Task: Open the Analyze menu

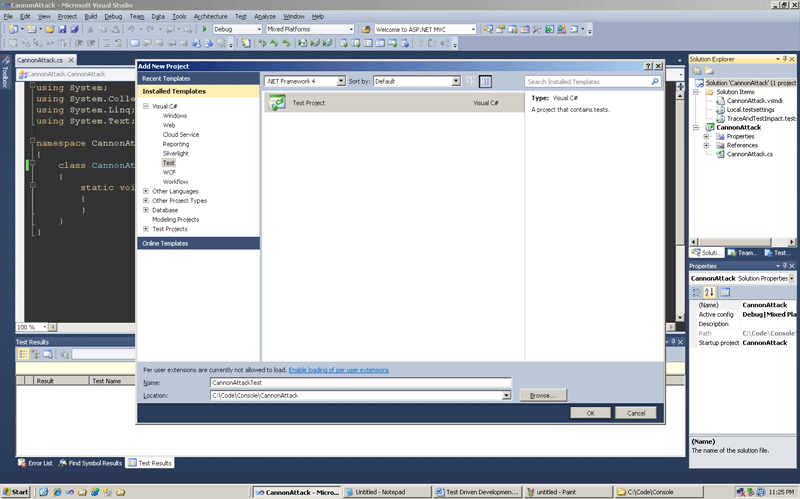Action: [x=265, y=16]
